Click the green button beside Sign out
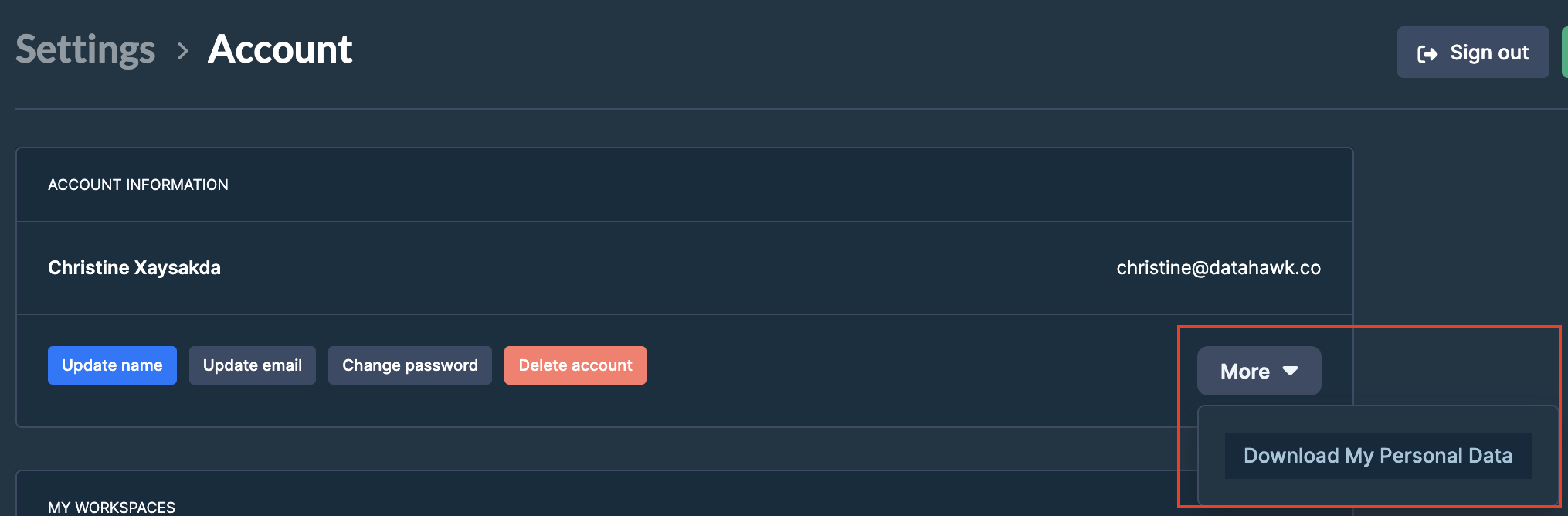The width and height of the screenshot is (1568, 516). 1564,53
